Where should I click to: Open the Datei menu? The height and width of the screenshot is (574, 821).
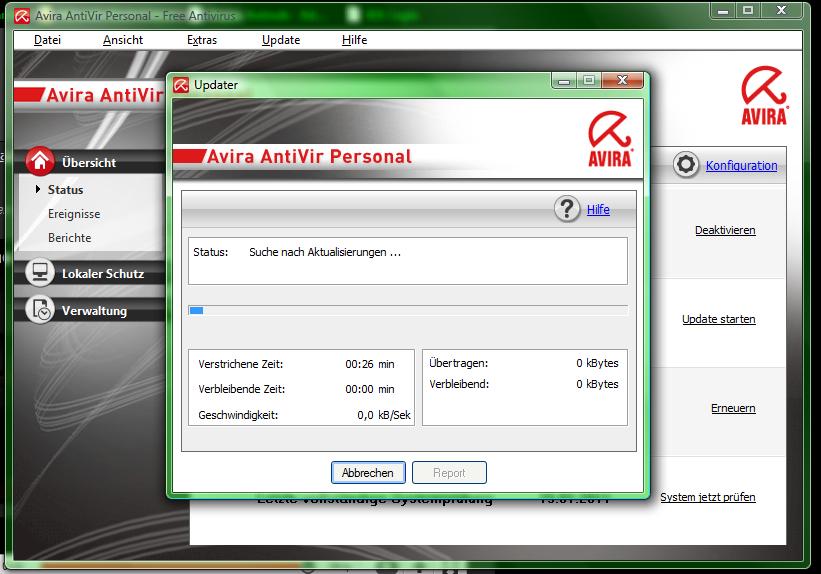47,40
